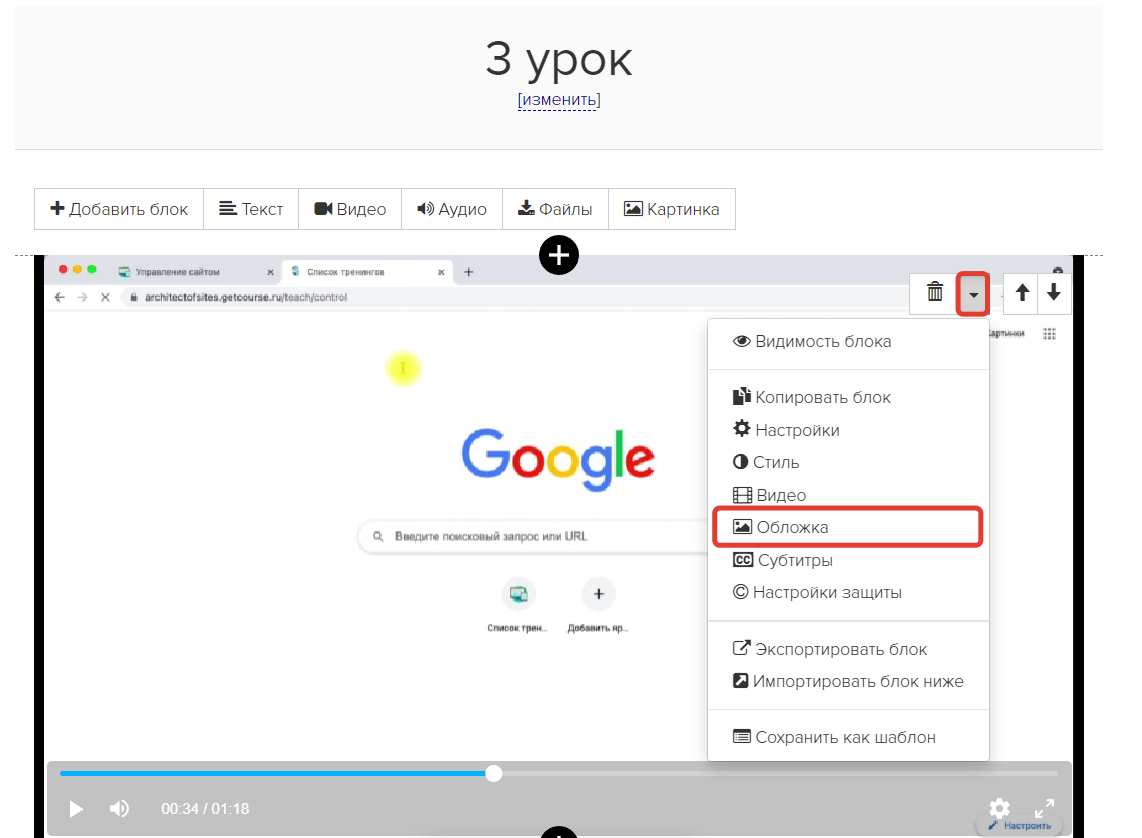The width and height of the screenshot is (1142, 838).
Task: Add a Видео block from toolbar
Action: (x=350, y=209)
